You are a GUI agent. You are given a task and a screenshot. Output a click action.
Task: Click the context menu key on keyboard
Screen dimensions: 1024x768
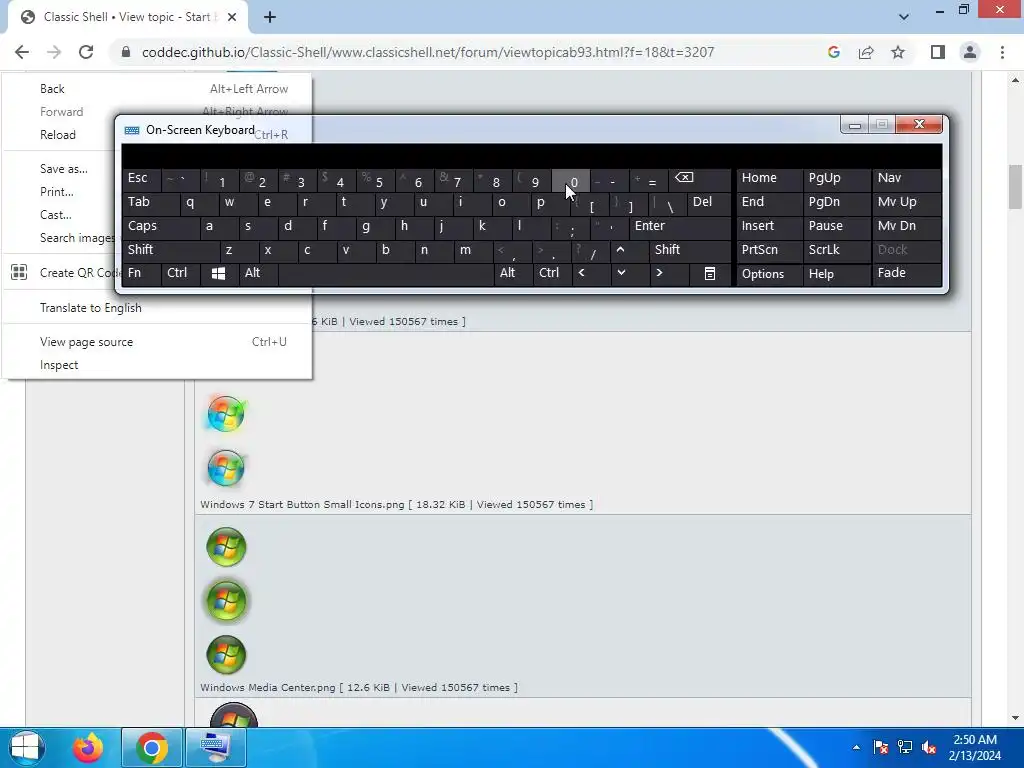click(x=710, y=274)
